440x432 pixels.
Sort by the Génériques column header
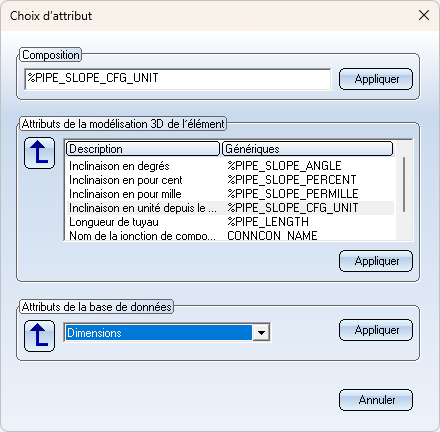[307, 149]
